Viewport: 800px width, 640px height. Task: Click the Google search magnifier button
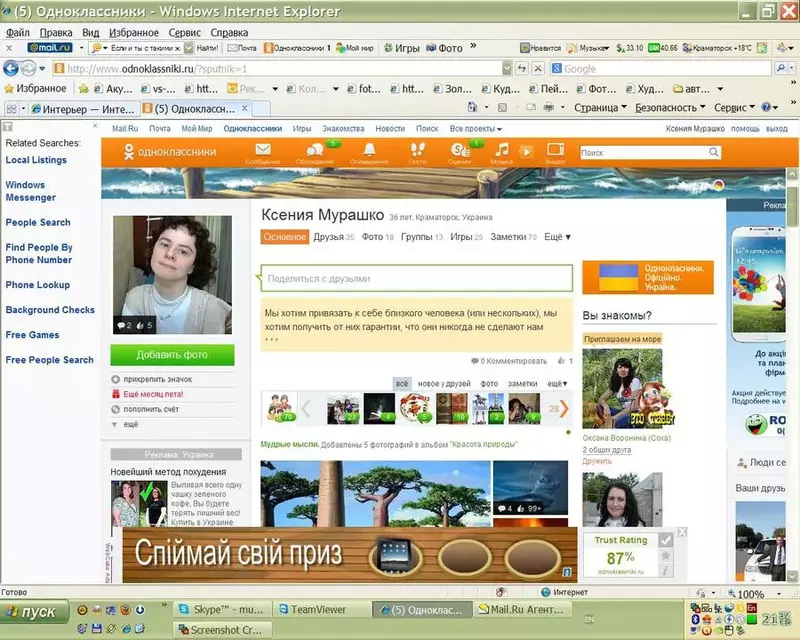(781, 68)
